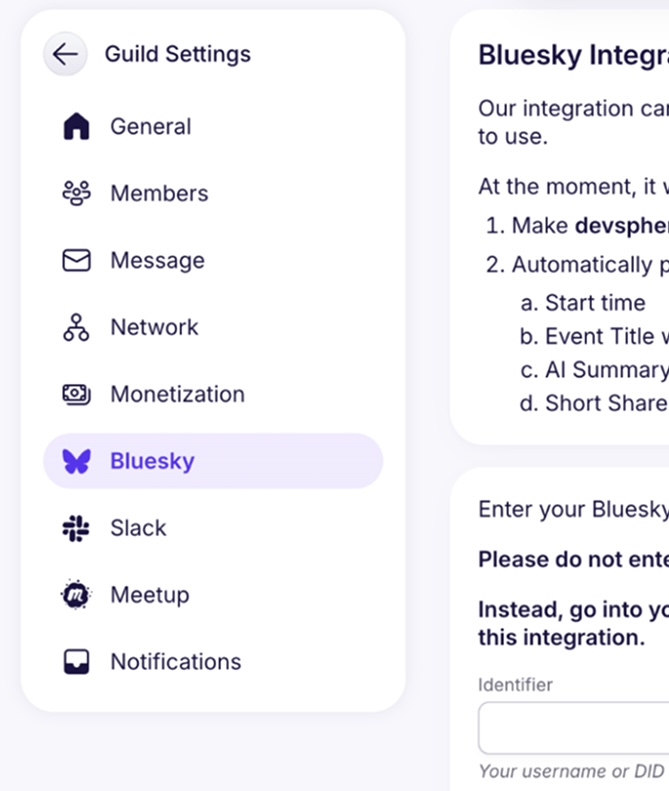Image resolution: width=669 pixels, height=791 pixels.
Task: Select Network in the sidebar
Action: pos(154,327)
